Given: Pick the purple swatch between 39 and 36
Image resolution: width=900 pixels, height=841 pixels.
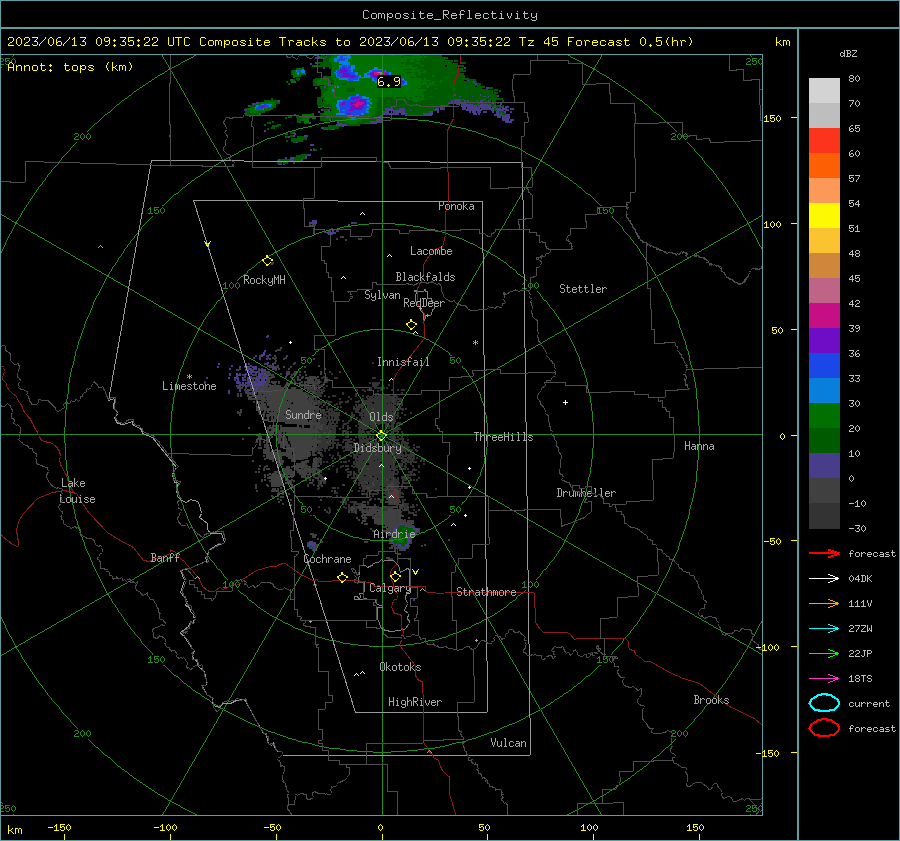Looking at the screenshot, I should (824, 340).
